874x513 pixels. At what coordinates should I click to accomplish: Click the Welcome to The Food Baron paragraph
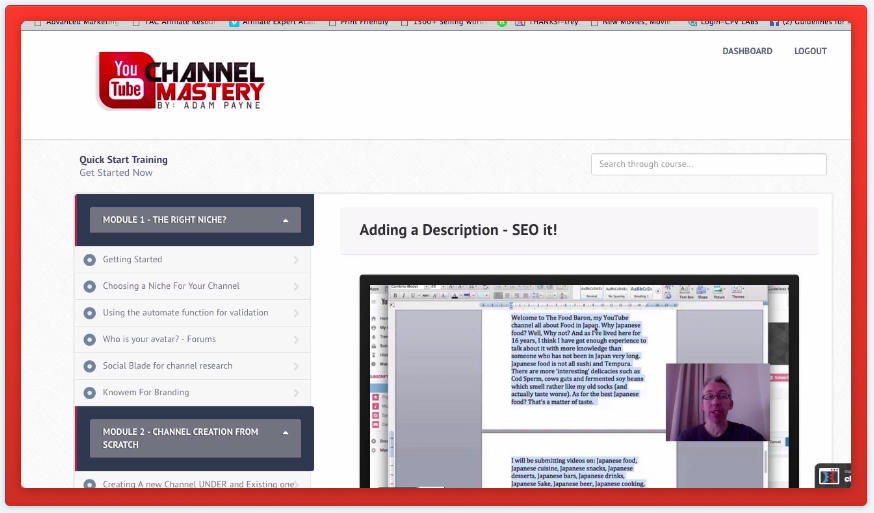coord(578,360)
